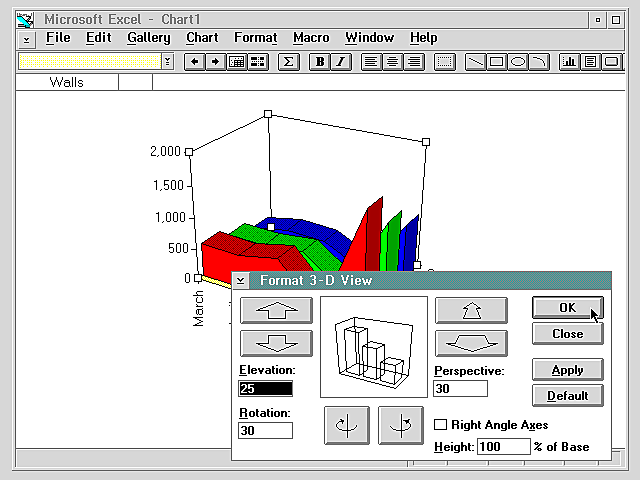Open the Gallery menu

(149, 38)
